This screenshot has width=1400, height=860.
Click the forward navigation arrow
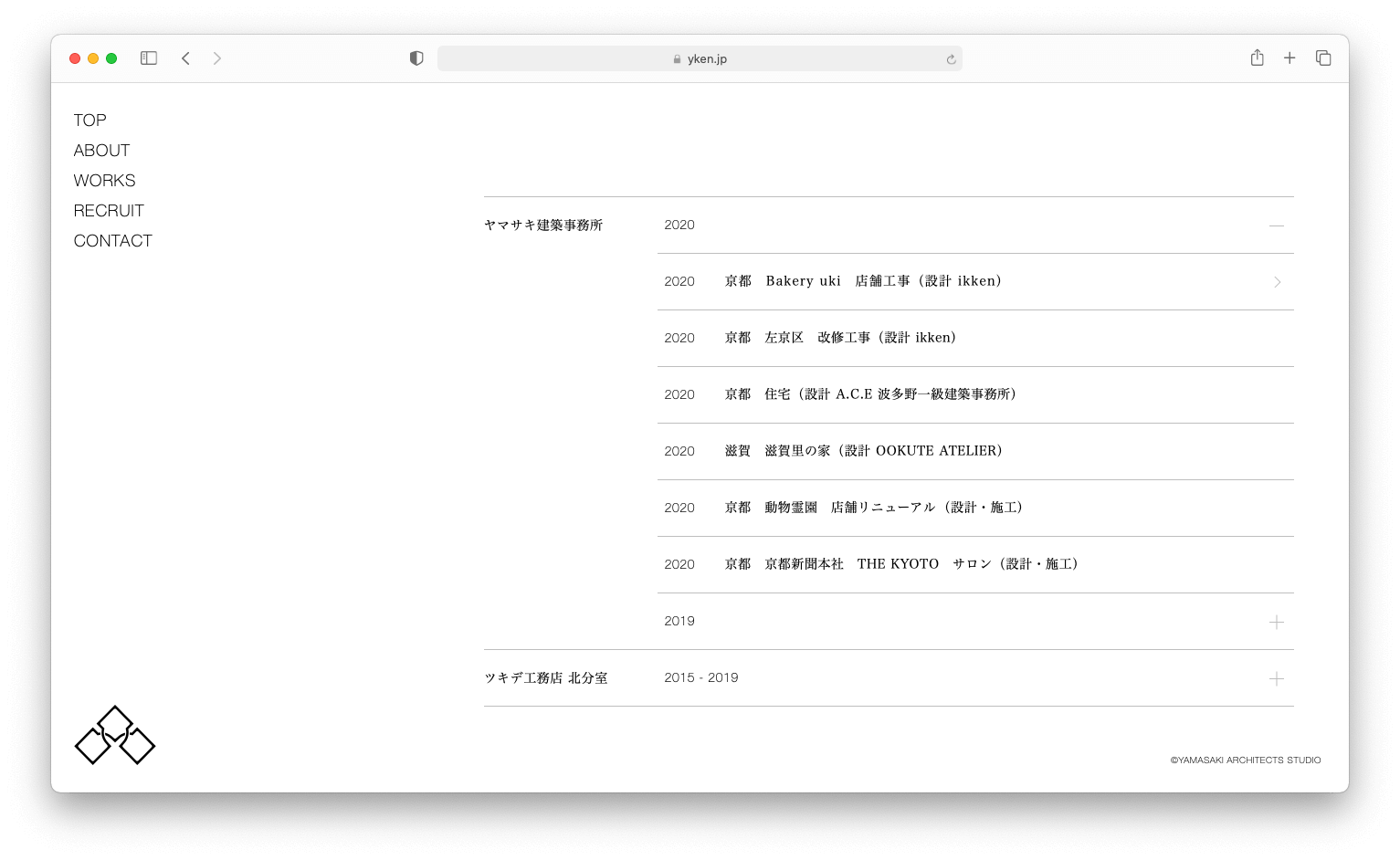coord(216,58)
